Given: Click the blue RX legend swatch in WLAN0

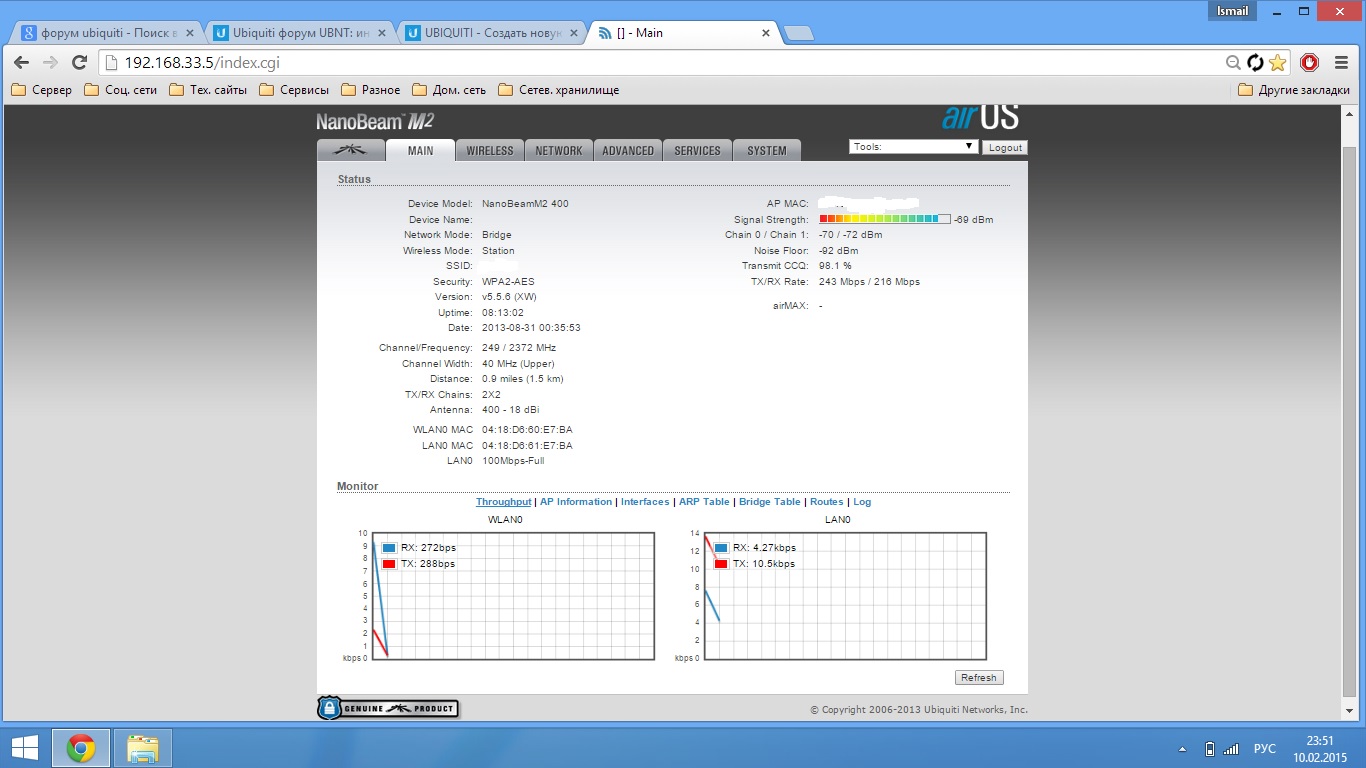Looking at the screenshot, I should (x=389, y=547).
